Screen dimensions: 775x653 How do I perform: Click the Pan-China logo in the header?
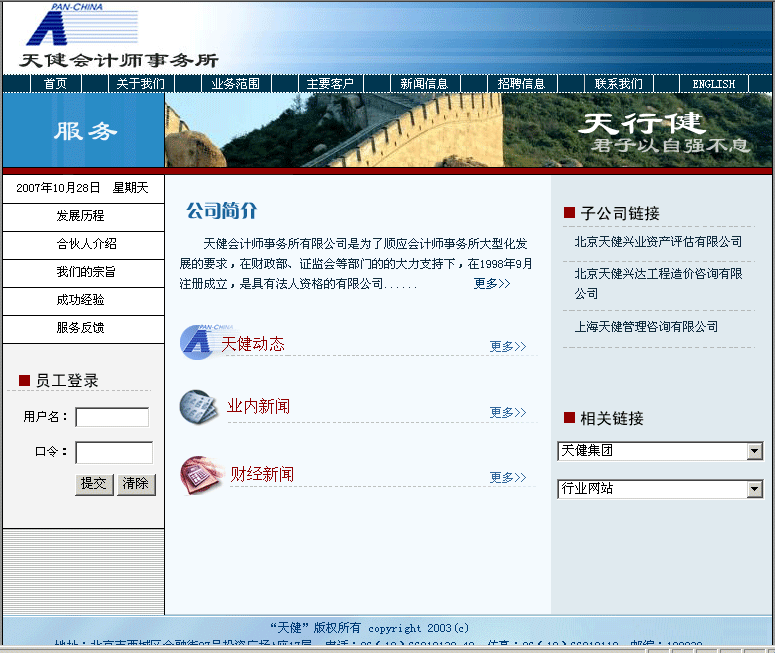82,26
